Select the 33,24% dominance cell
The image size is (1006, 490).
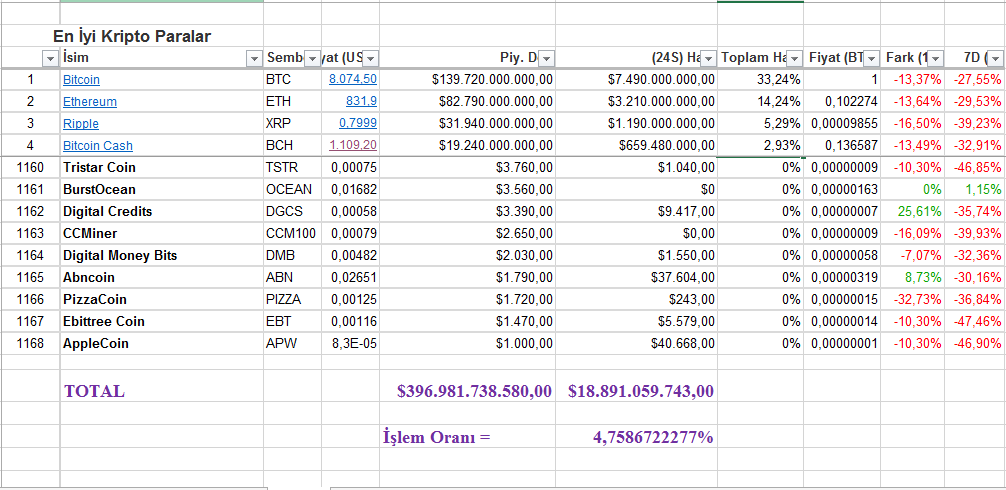pos(760,80)
